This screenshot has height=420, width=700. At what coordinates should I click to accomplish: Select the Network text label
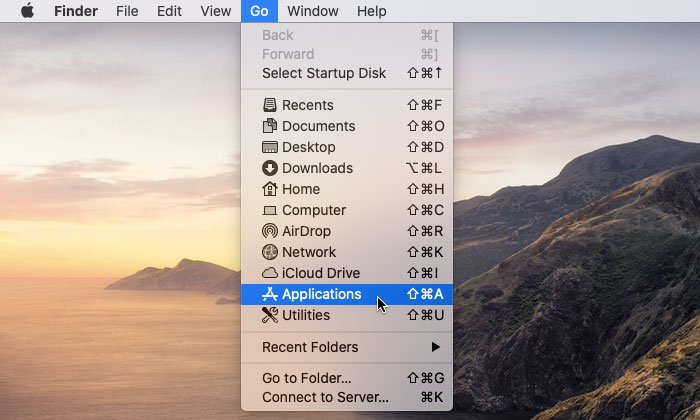309,252
